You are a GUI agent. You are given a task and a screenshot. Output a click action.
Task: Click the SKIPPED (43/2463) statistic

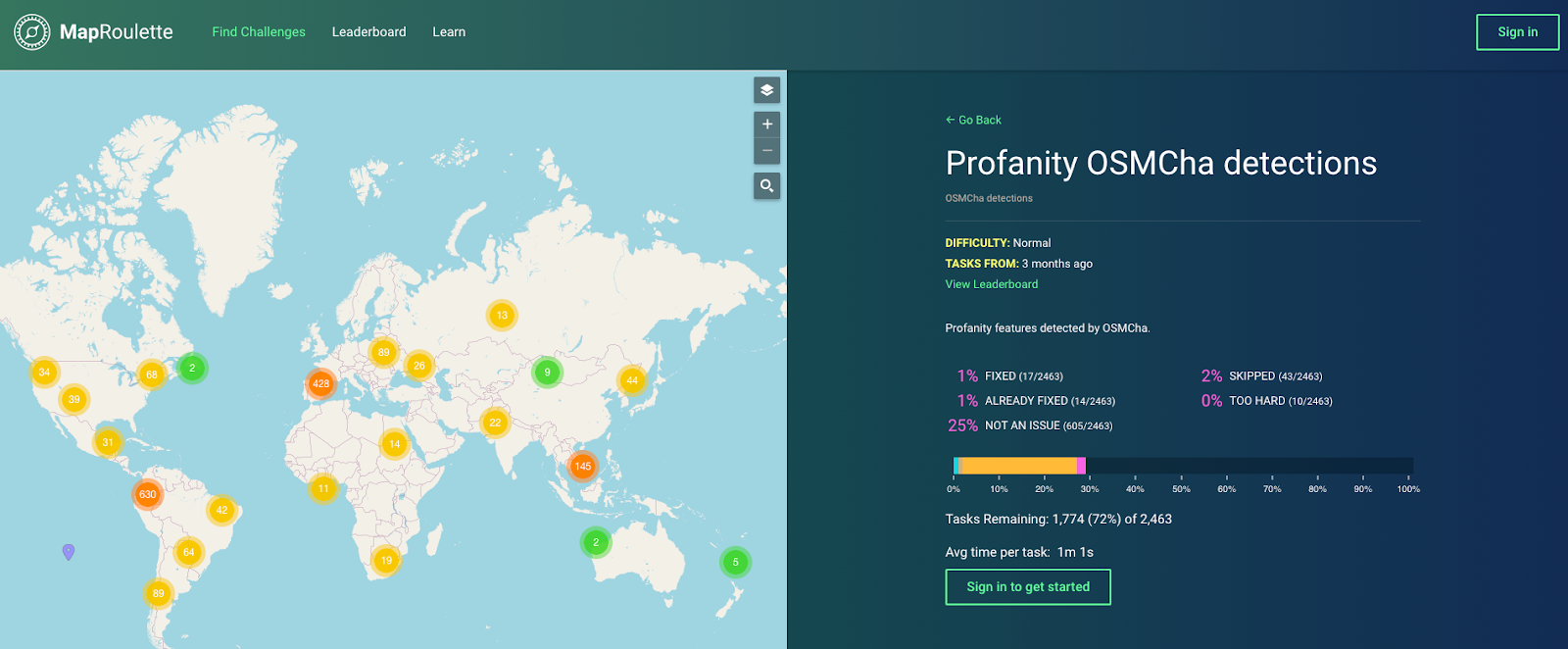click(x=1262, y=376)
